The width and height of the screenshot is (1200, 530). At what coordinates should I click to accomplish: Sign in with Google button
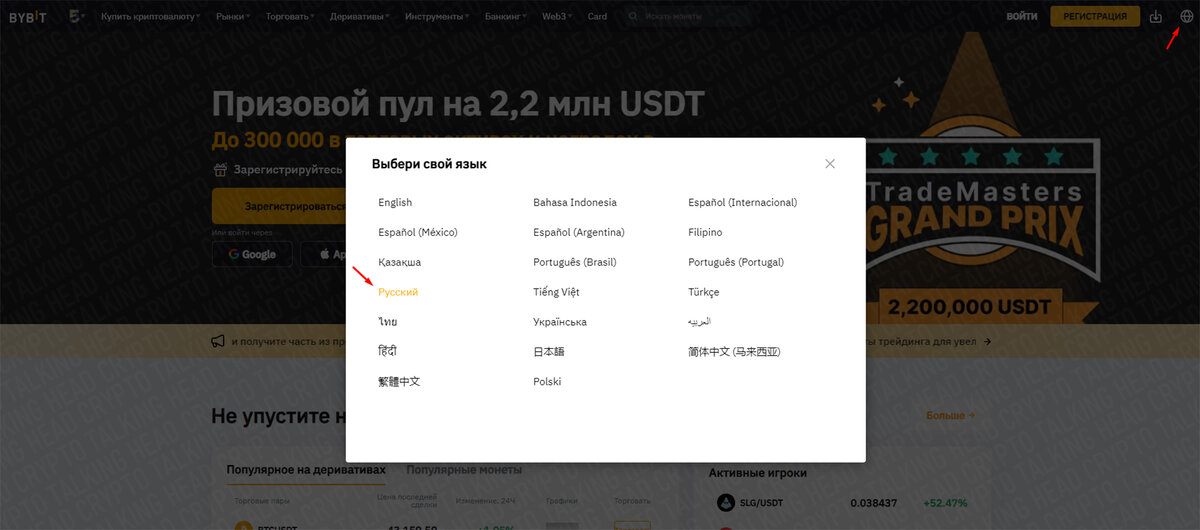[252, 254]
